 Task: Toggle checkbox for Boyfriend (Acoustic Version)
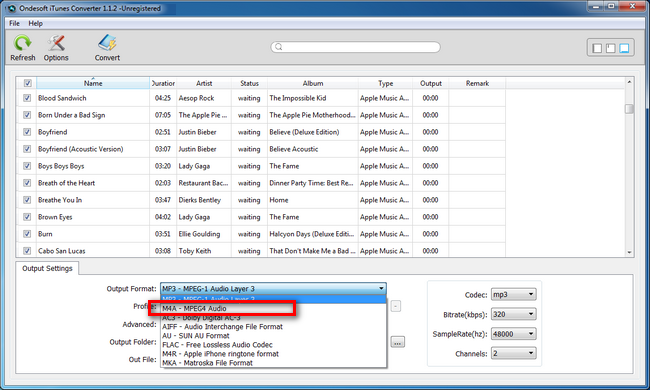pos(27,149)
